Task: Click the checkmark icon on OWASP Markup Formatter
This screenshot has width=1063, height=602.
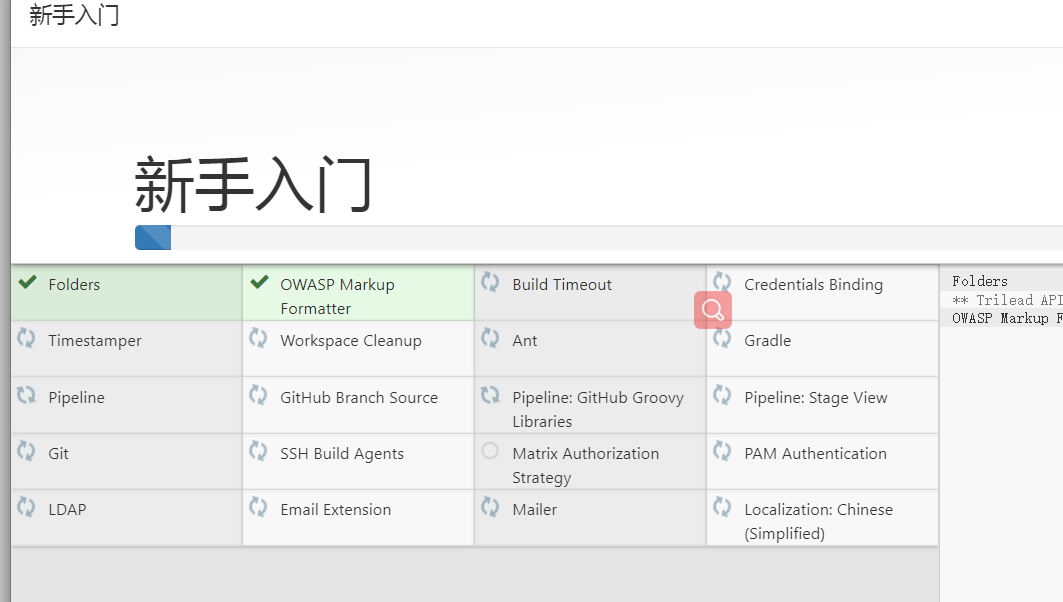Action: click(x=258, y=283)
